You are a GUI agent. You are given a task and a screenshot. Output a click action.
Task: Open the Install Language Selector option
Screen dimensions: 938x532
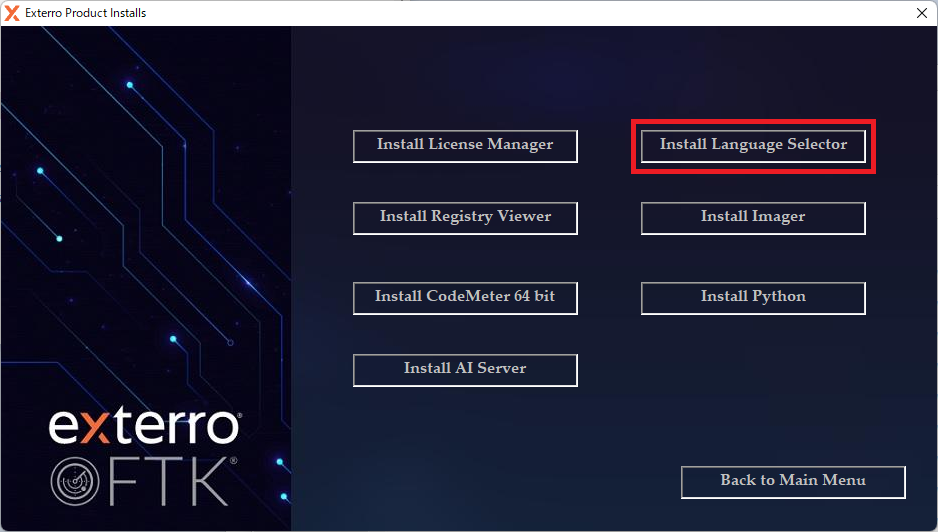pyautogui.click(x=753, y=146)
